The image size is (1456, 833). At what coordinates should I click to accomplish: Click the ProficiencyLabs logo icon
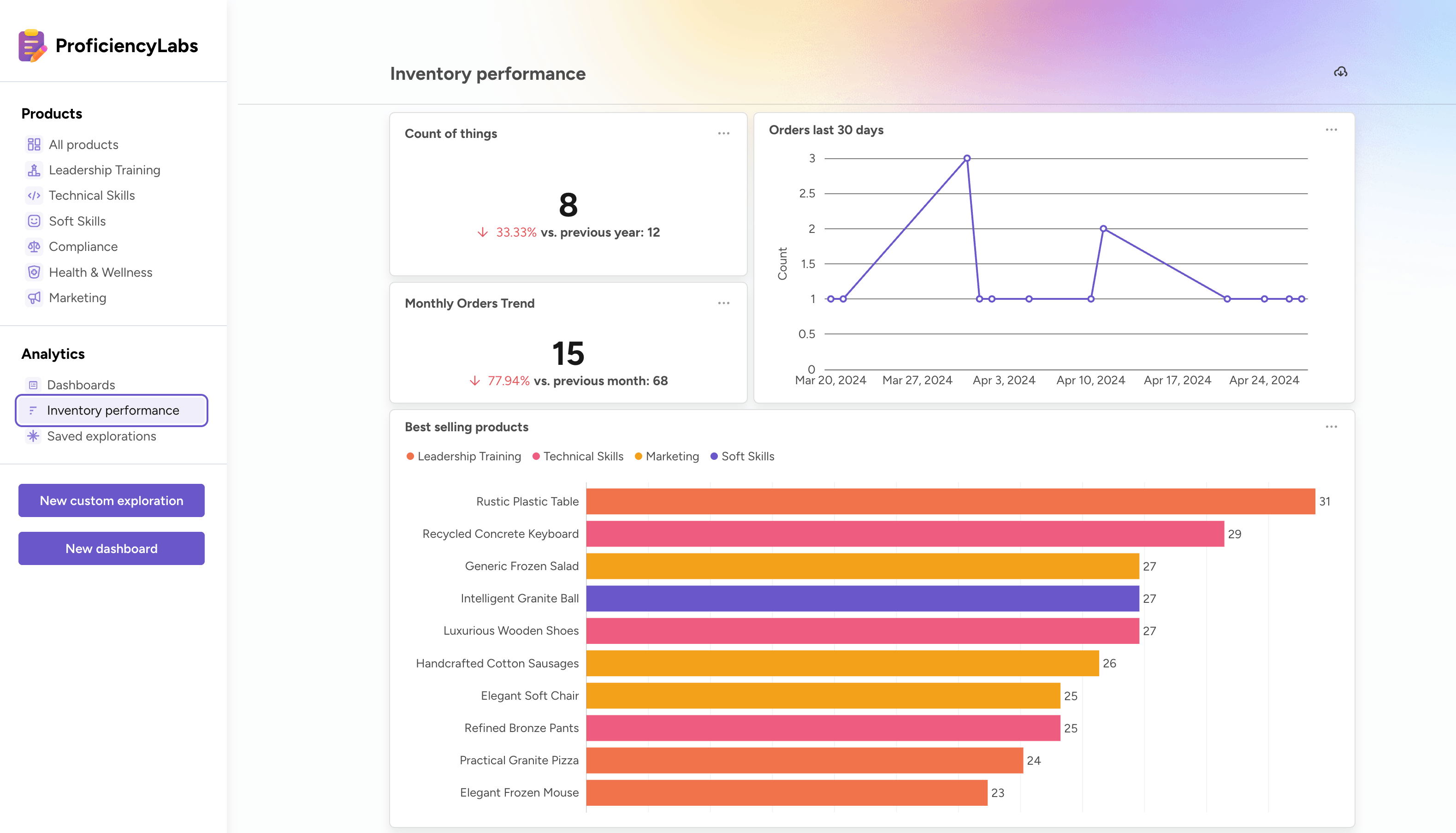(x=32, y=46)
